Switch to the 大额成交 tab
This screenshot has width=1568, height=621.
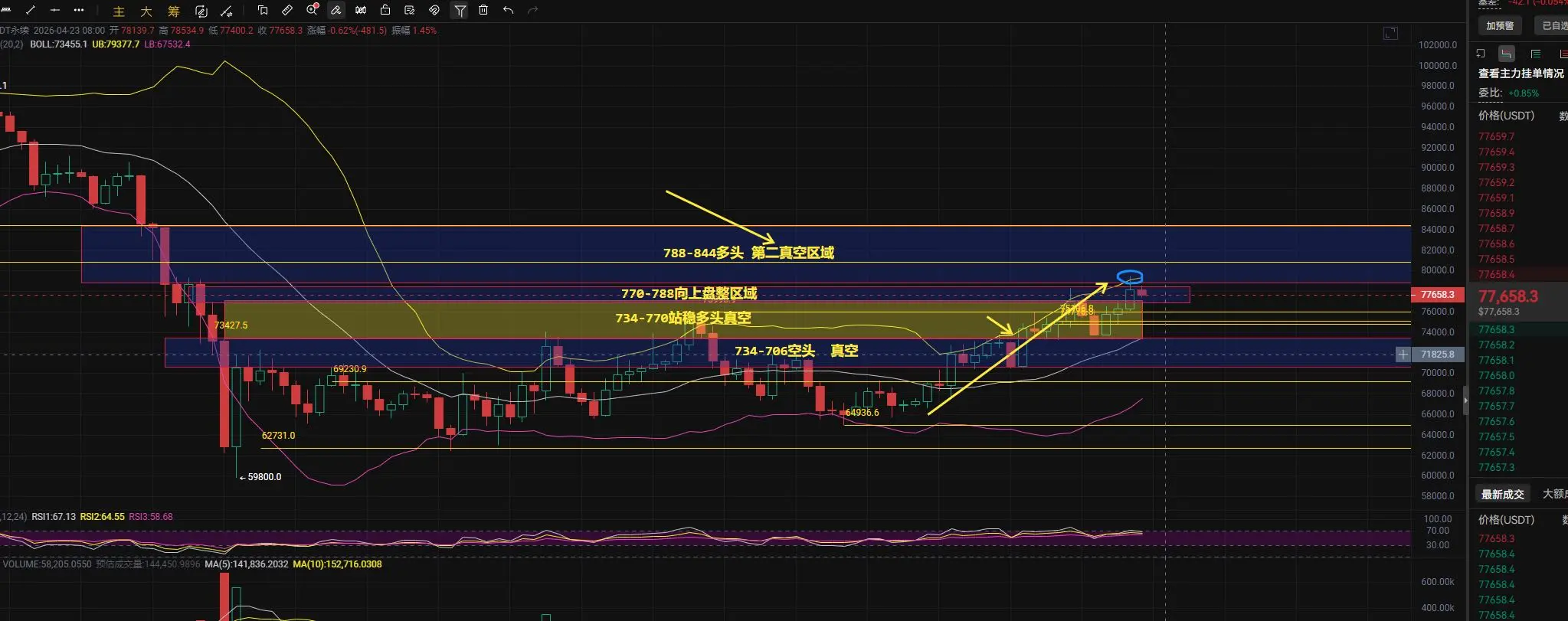click(1555, 494)
